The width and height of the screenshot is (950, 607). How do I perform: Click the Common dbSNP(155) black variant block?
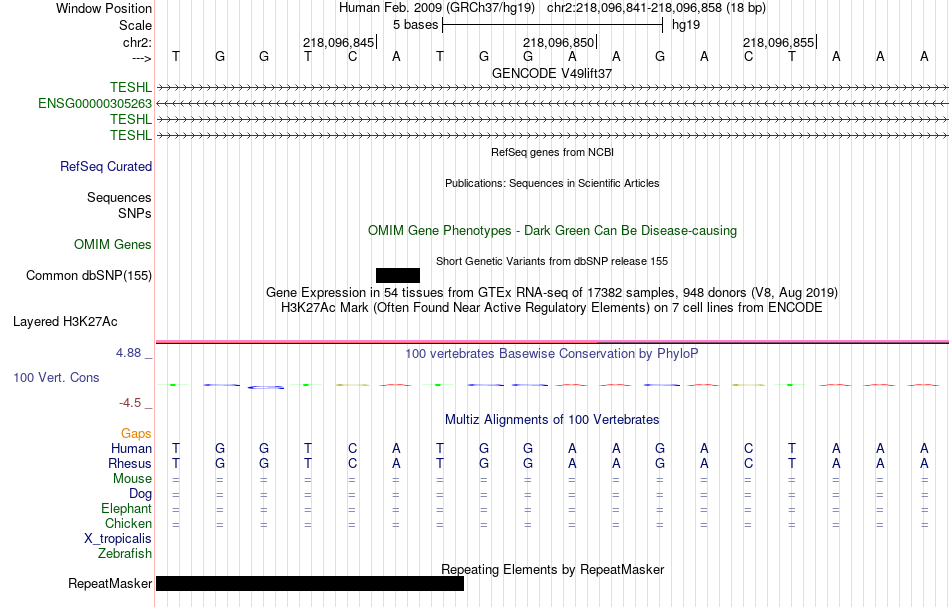pos(397,276)
